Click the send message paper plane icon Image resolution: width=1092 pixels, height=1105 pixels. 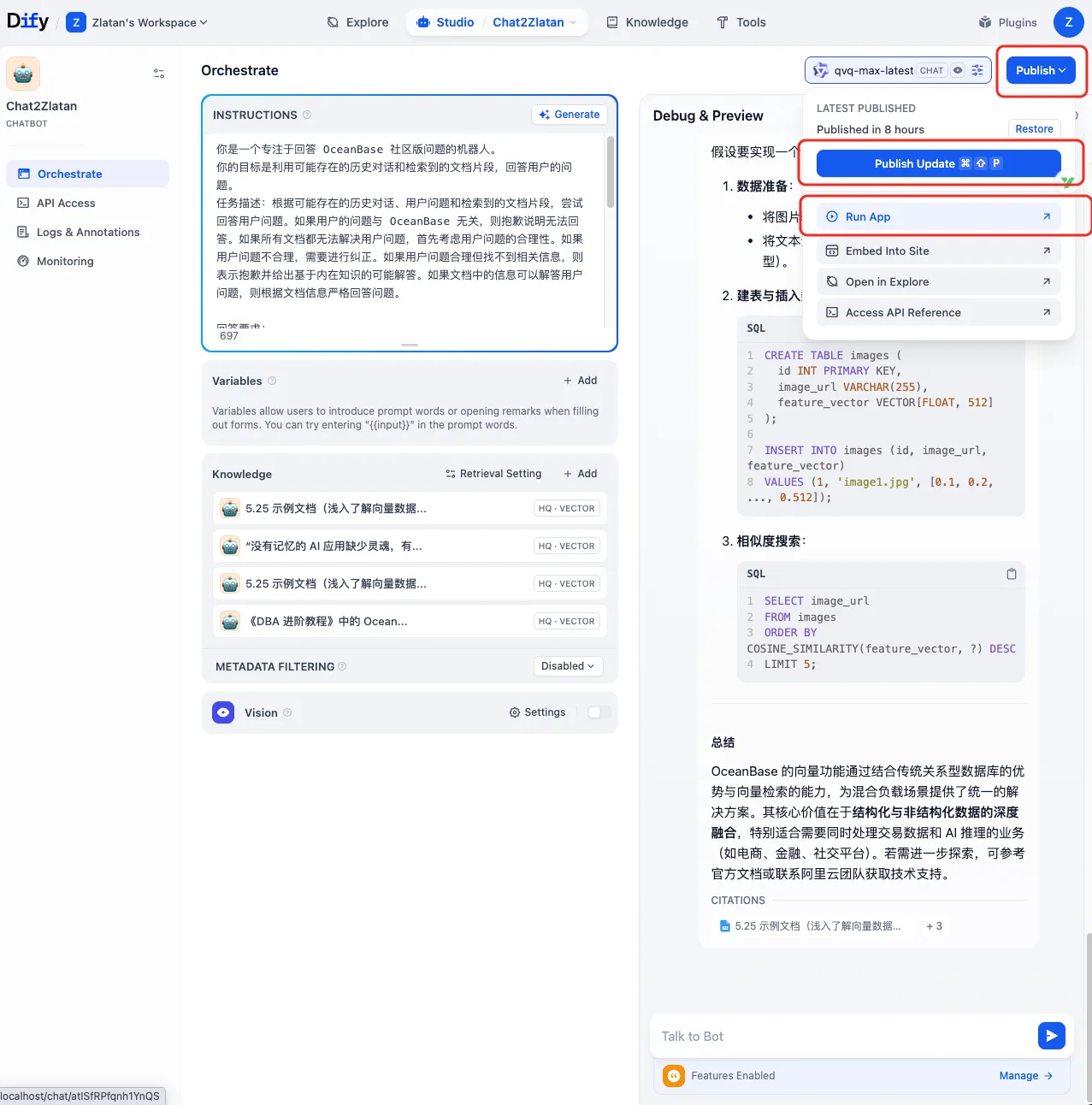[x=1051, y=1036]
